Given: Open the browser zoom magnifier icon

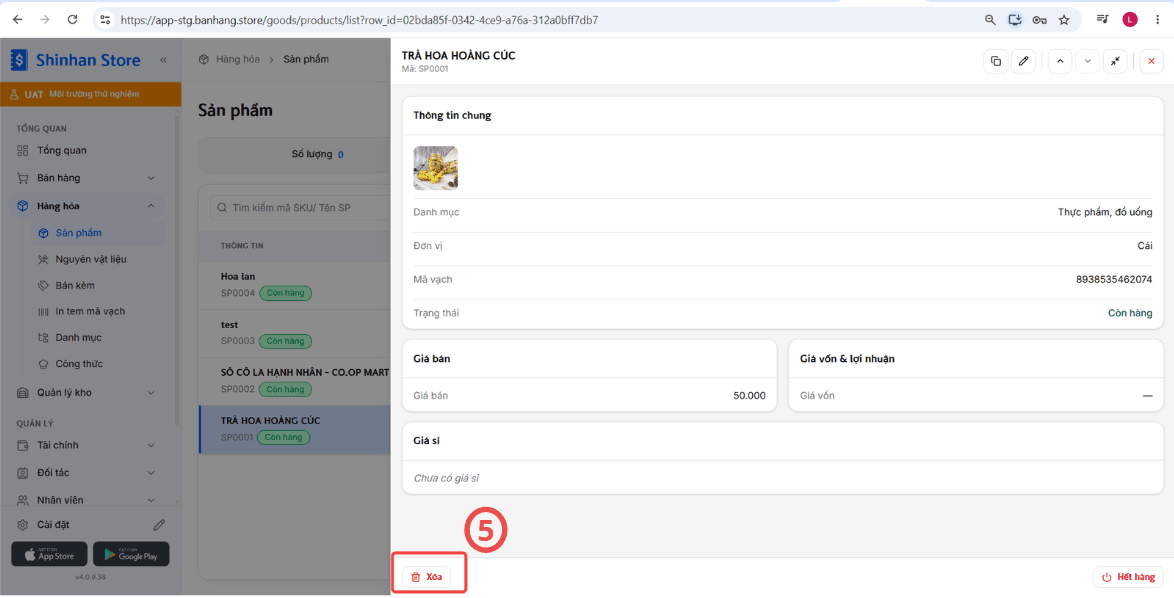Looking at the screenshot, I should [x=990, y=20].
